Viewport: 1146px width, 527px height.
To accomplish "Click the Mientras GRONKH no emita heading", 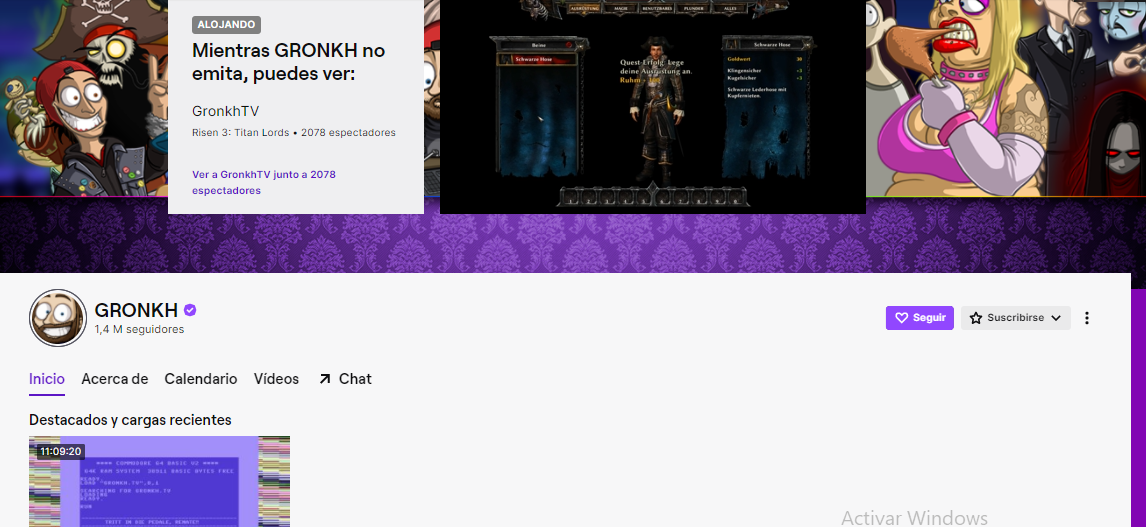I will 289,61.
